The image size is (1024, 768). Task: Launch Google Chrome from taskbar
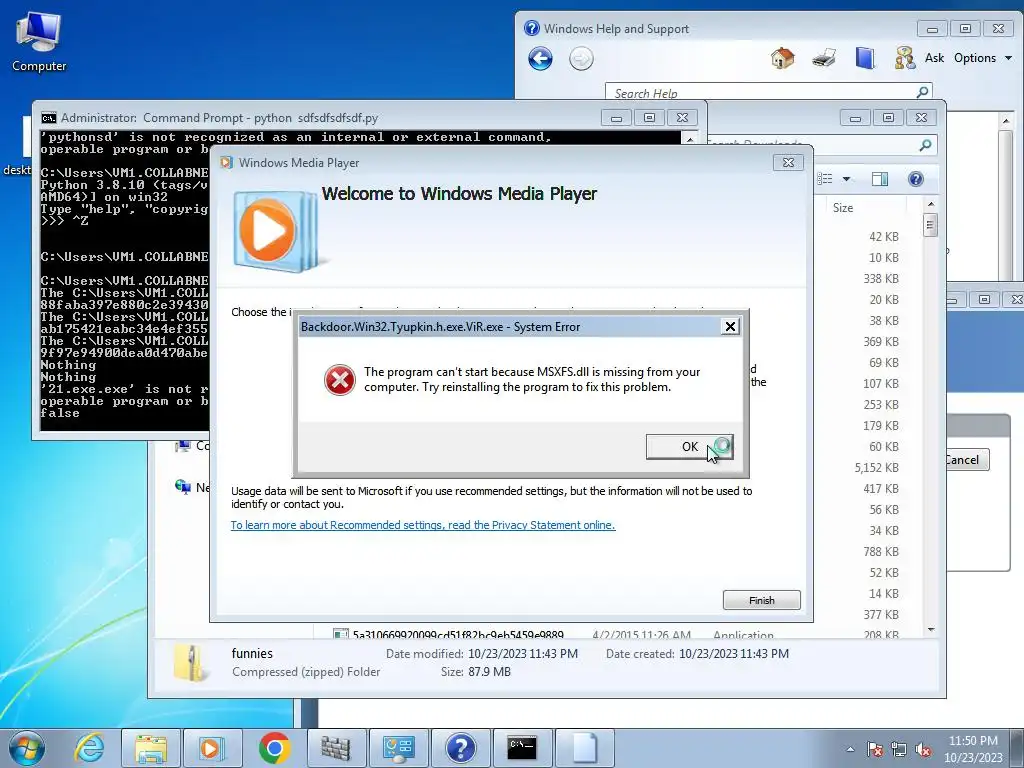coord(274,748)
